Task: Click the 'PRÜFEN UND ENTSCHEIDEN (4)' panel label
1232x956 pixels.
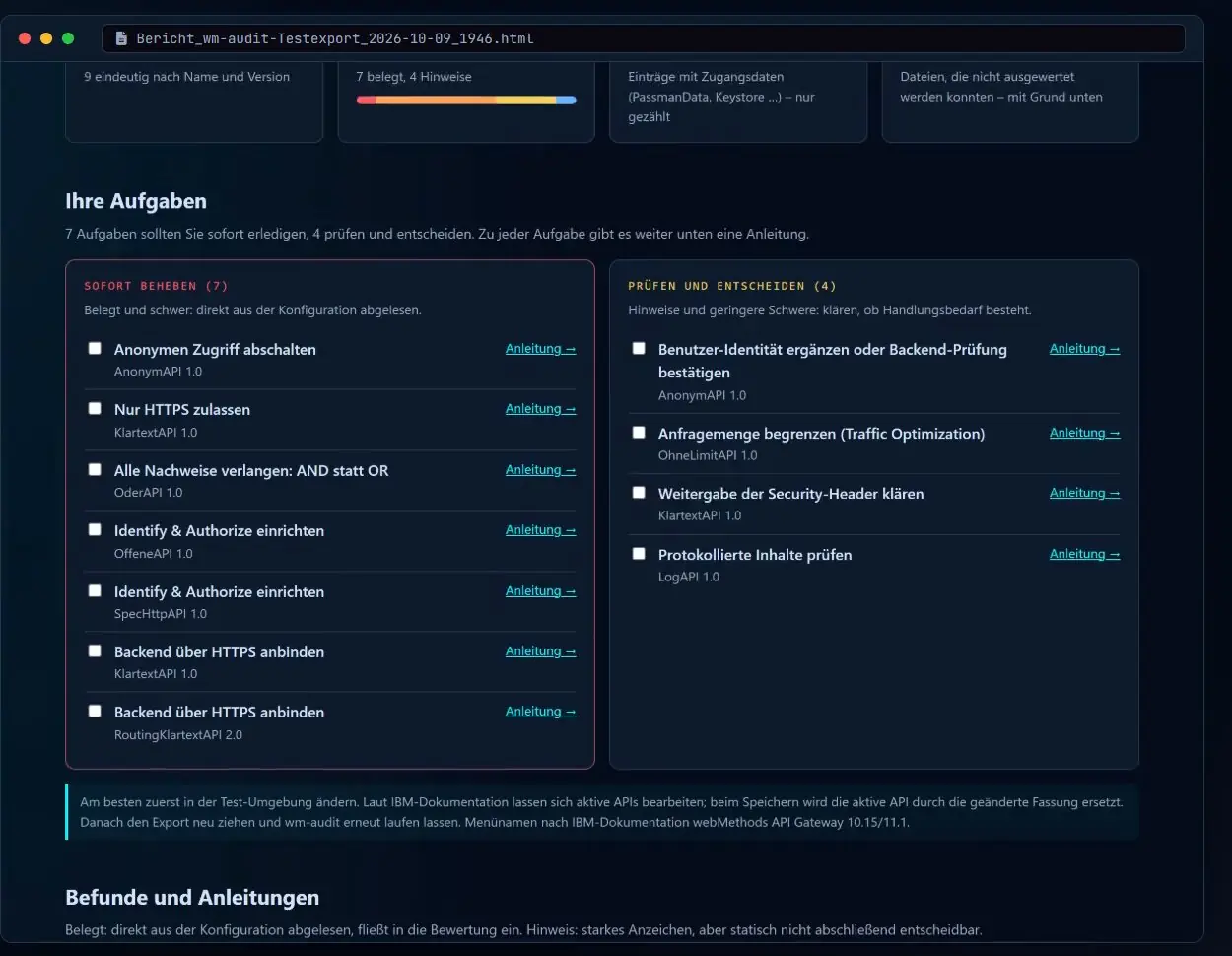Action: pos(732,286)
